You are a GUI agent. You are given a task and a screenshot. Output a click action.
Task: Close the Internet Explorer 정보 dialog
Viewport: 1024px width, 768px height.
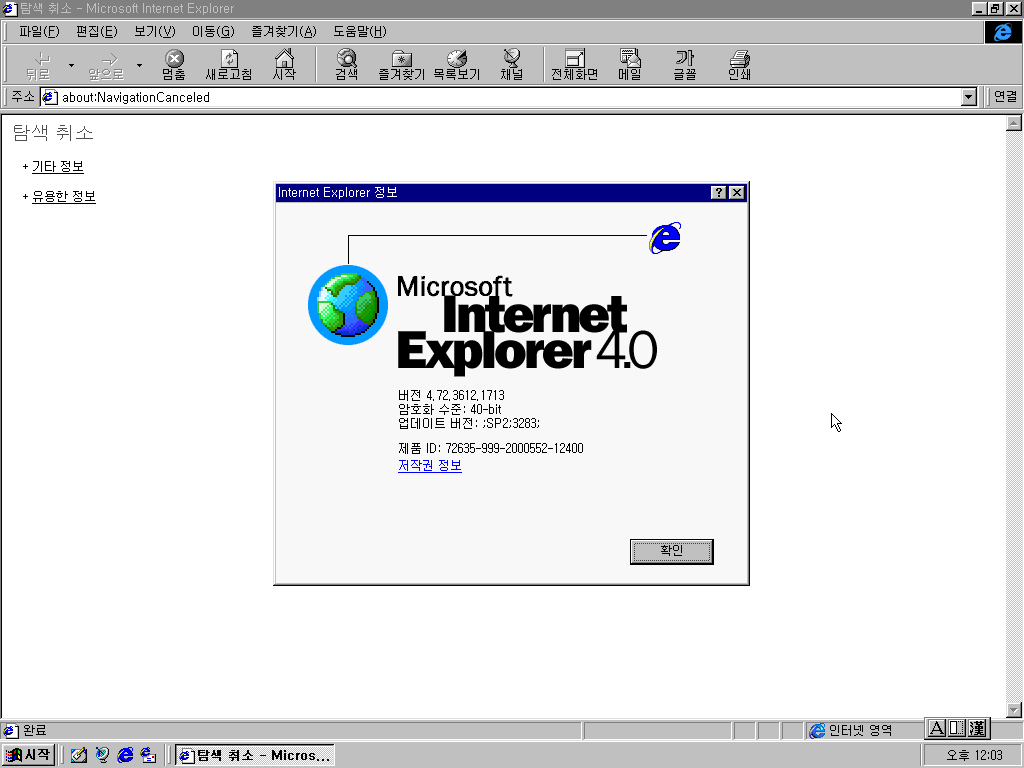pyautogui.click(x=737, y=192)
